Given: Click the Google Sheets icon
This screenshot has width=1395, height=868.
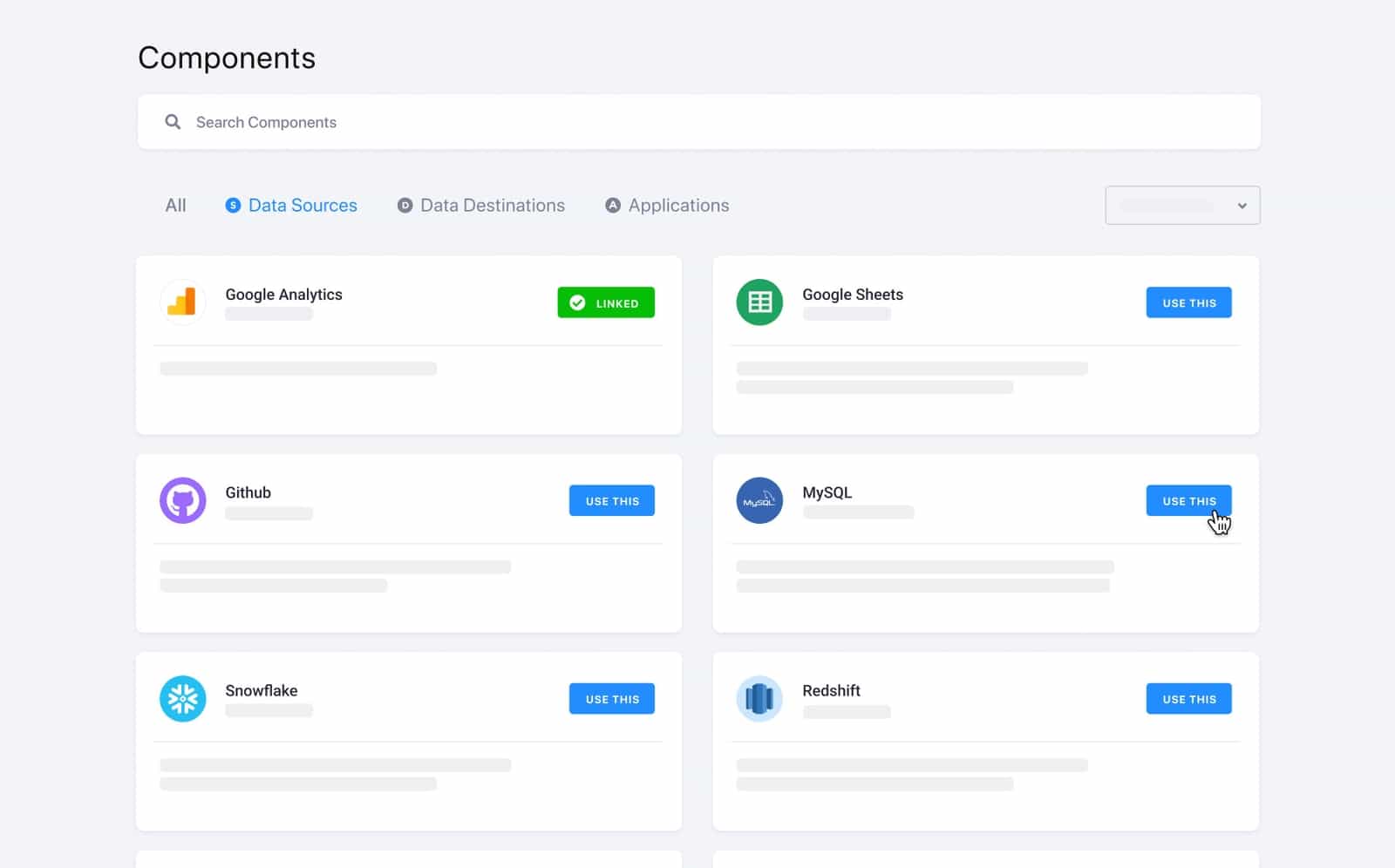Looking at the screenshot, I should (x=759, y=302).
